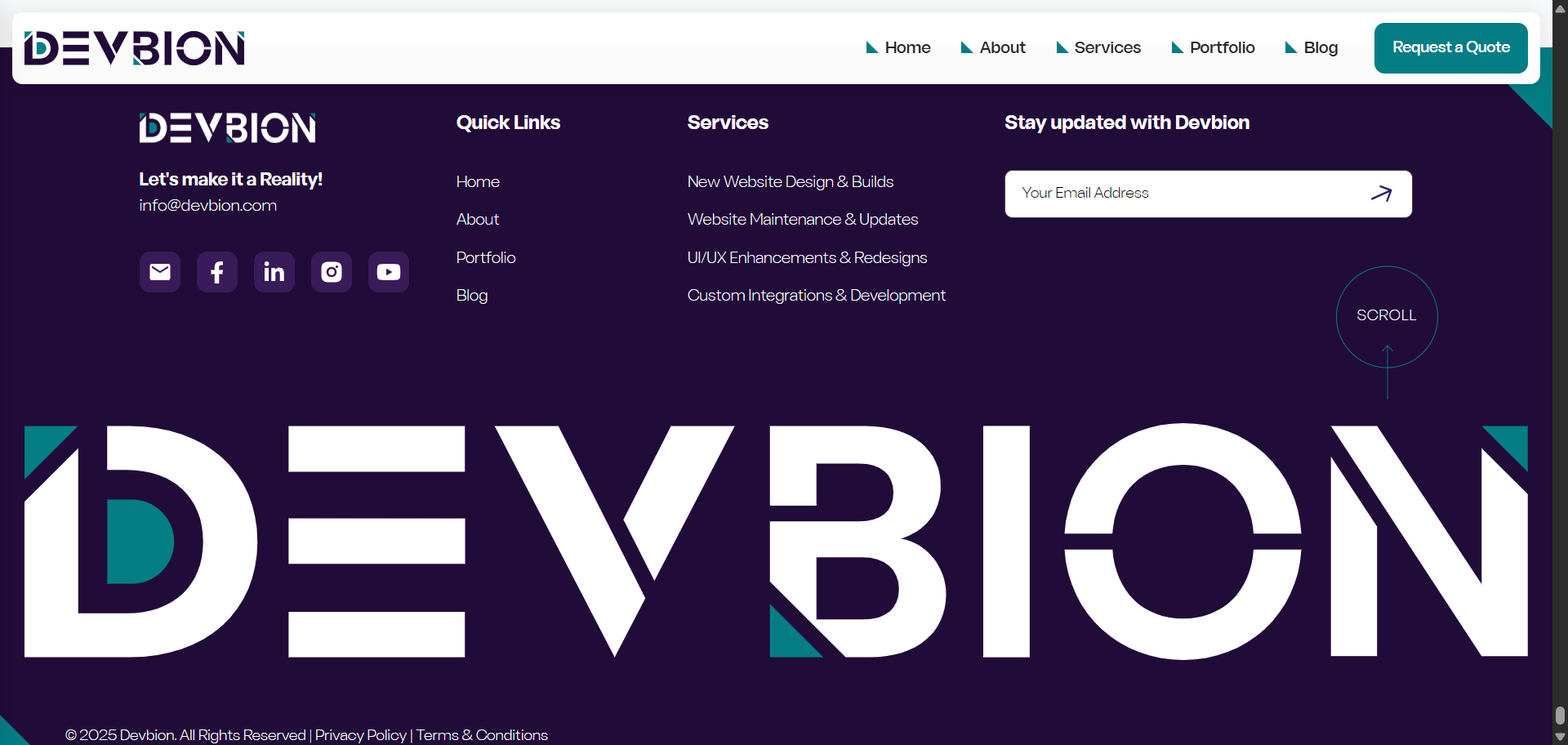Screen dimensions: 1568x745
Task: Visit Devbion's LinkedIn page icon
Action: click(274, 271)
